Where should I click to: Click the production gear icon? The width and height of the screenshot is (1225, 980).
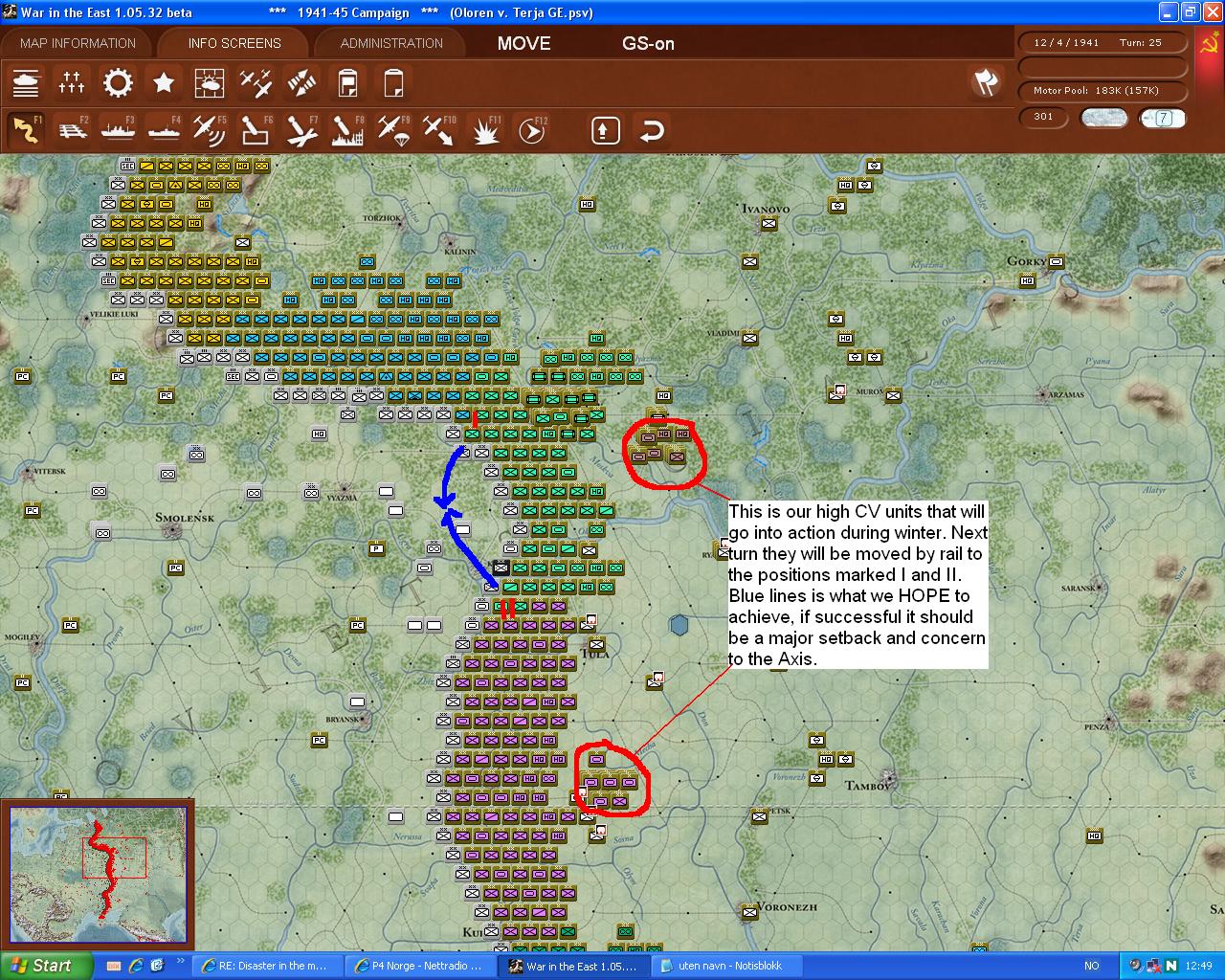118,83
